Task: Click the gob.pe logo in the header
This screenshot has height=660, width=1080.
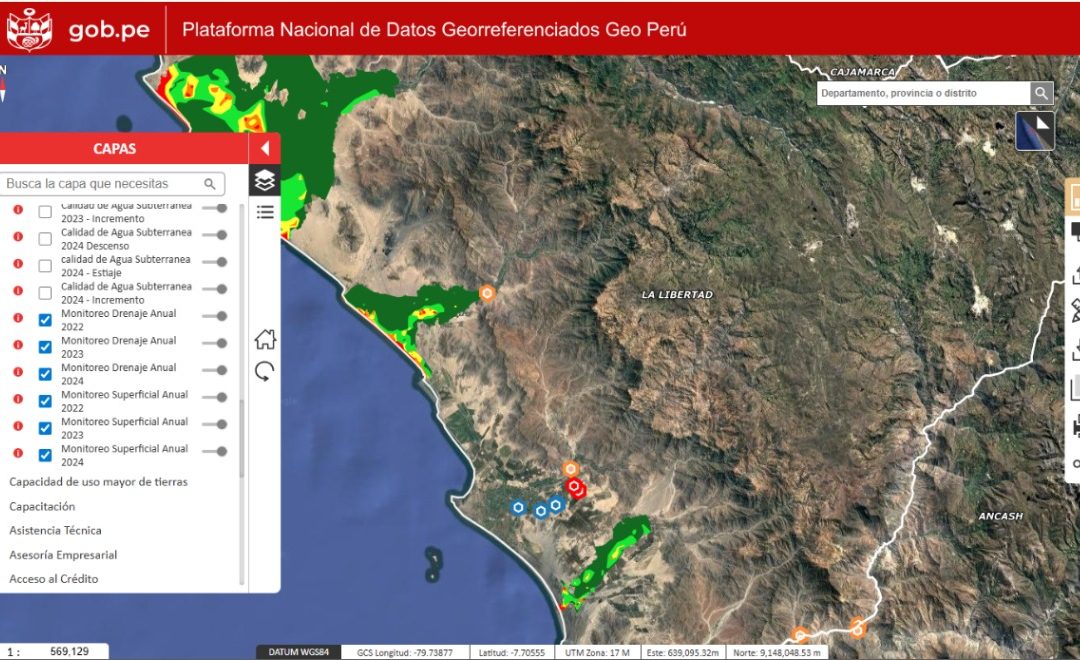Action: [x=109, y=30]
